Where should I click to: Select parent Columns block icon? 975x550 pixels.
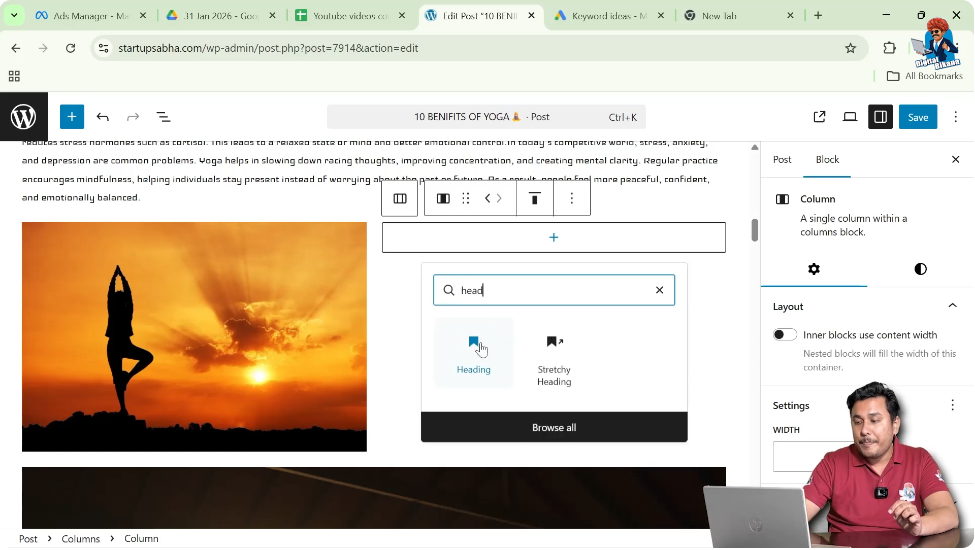click(x=400, y=198)
